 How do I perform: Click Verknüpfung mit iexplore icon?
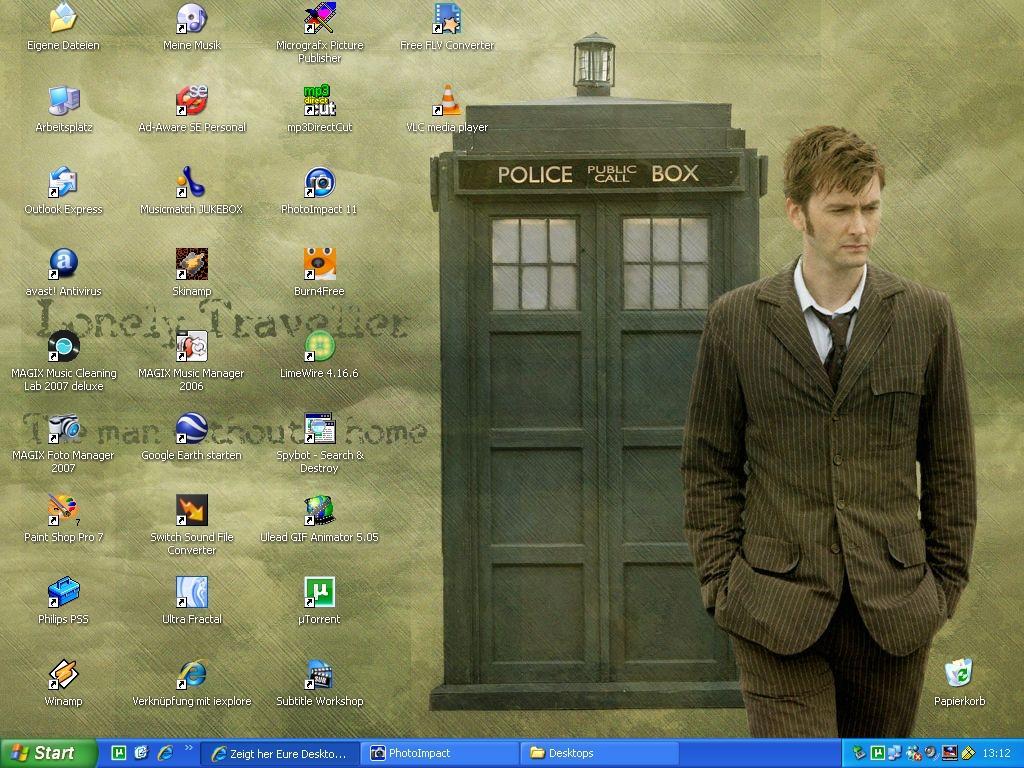[x=191, y=675]
